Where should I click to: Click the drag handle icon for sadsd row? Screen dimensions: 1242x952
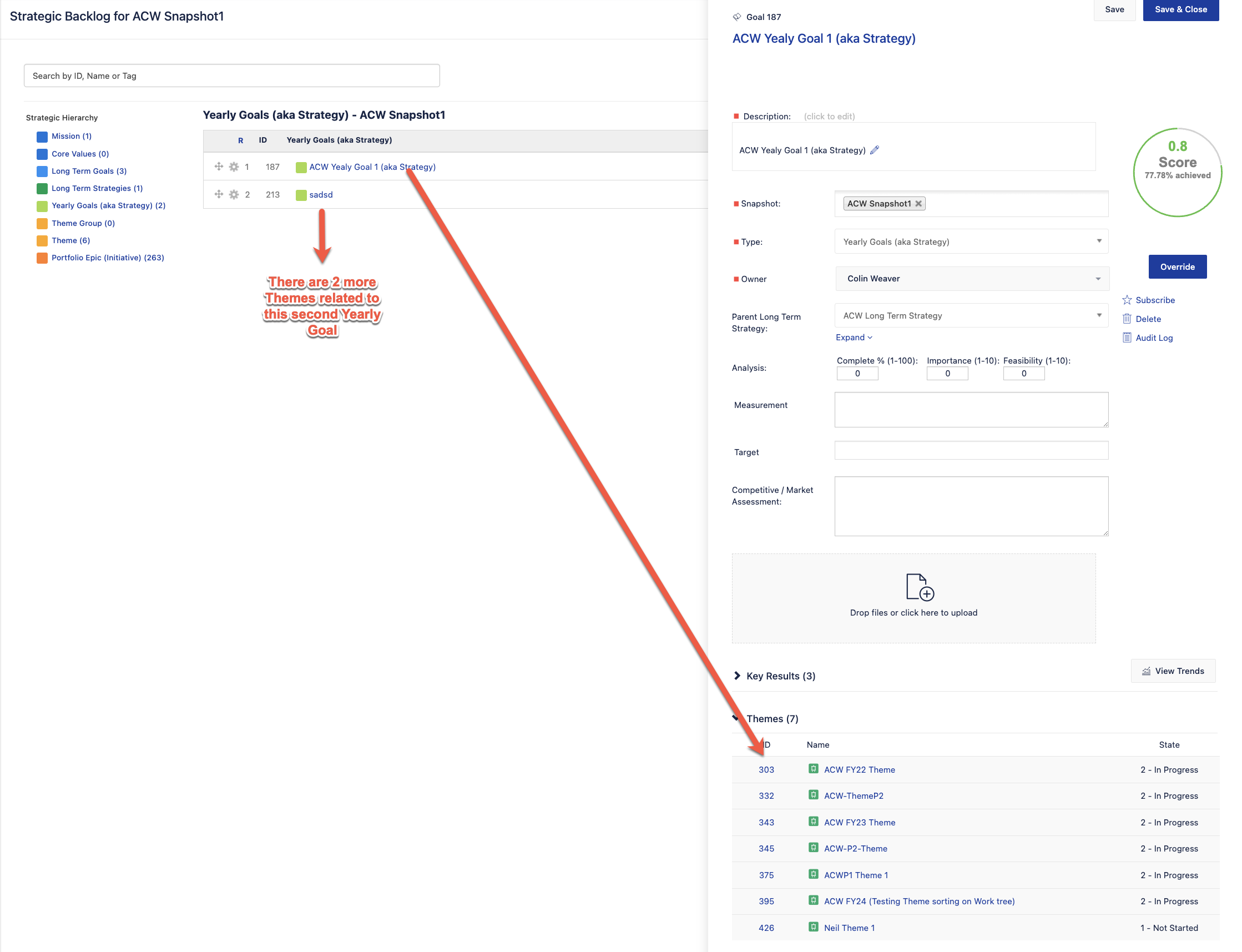pyautogui.click(x=219, y=194)
